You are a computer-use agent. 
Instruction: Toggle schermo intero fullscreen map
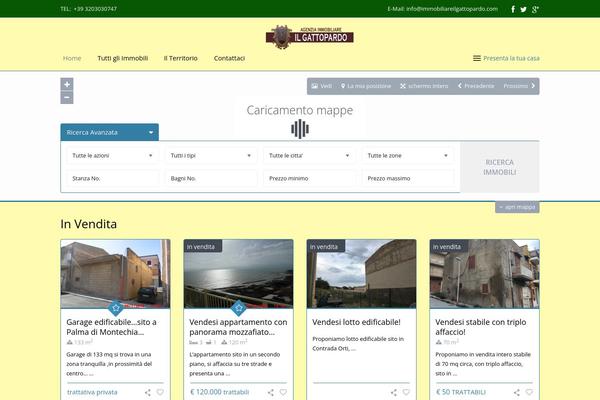pos(424,86)
